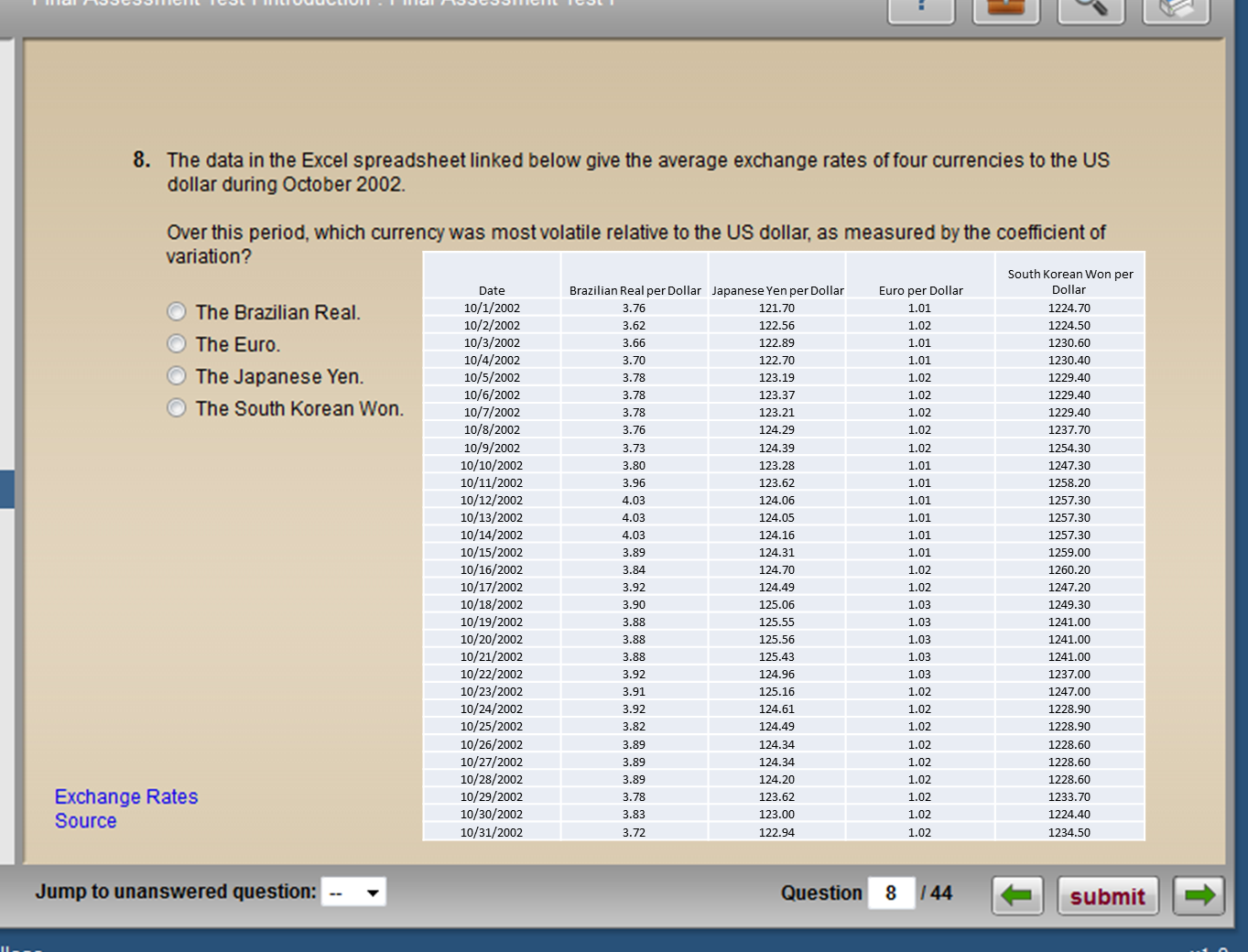This screenshot has width=1248, height=952.
Task: Open the "Source" link
Action: [85, 821]
